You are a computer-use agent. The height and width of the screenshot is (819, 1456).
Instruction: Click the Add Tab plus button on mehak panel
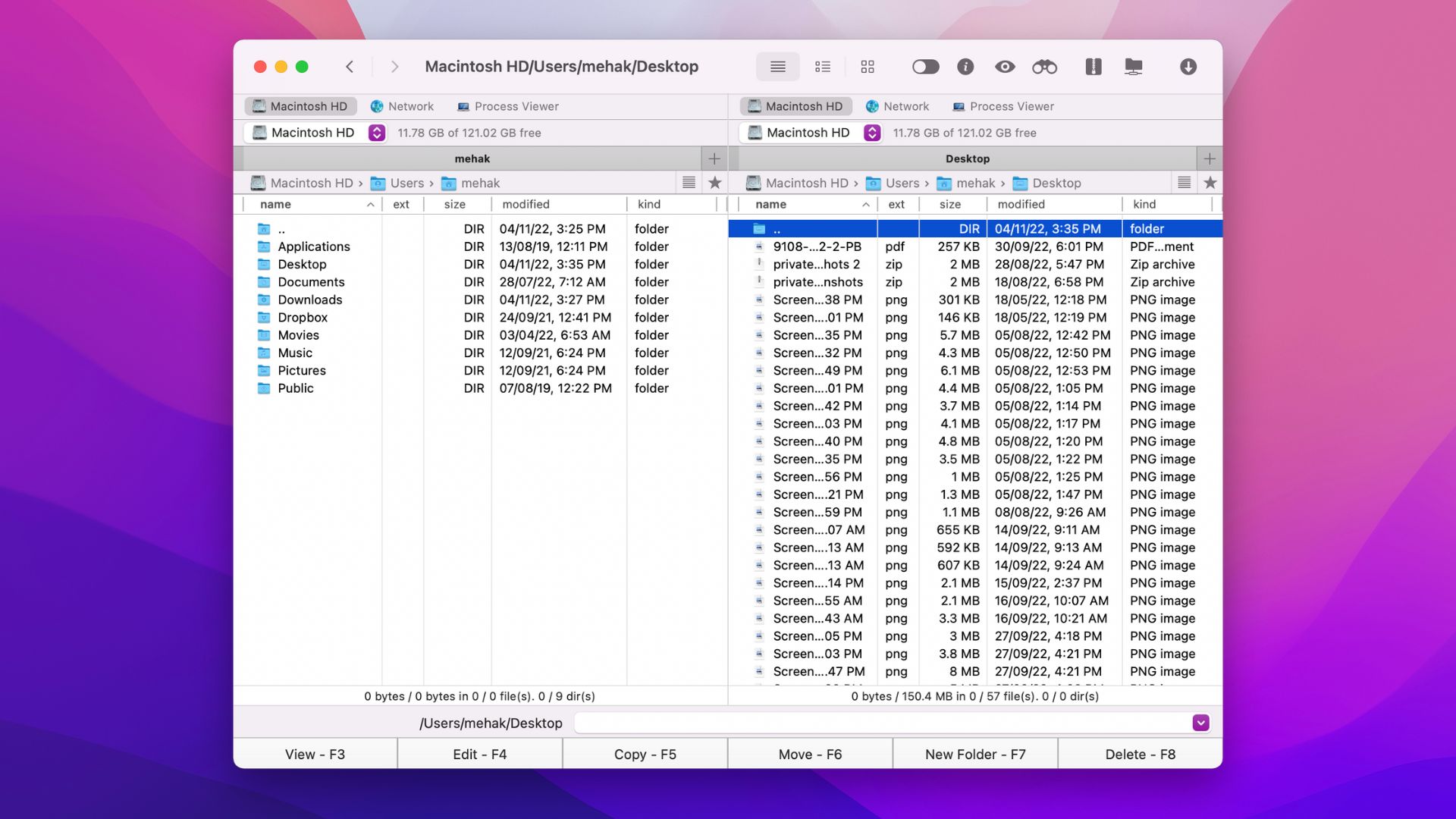coord(714,158)
